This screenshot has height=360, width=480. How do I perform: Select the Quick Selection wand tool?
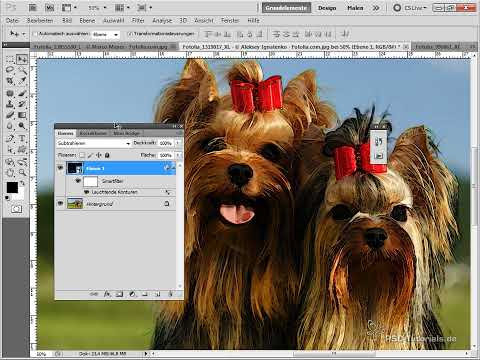coord(22,70)
